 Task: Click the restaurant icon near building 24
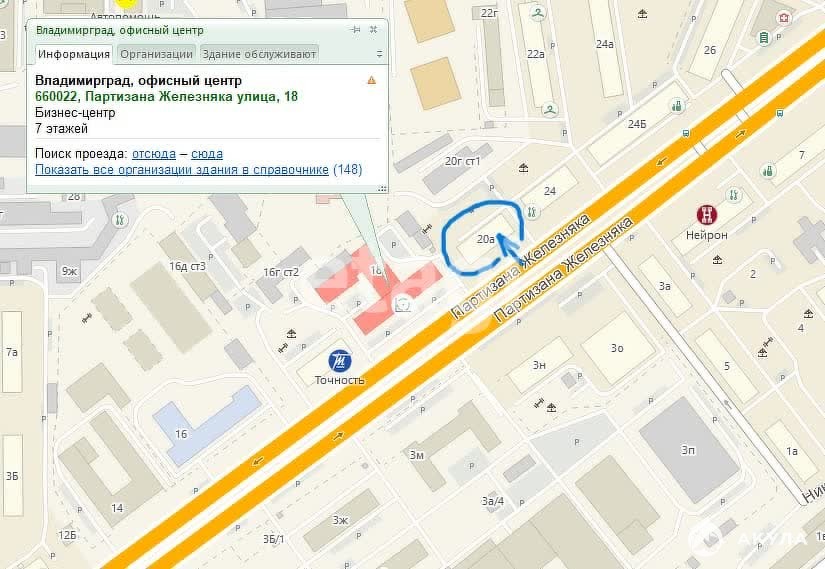tap(531, 212)
